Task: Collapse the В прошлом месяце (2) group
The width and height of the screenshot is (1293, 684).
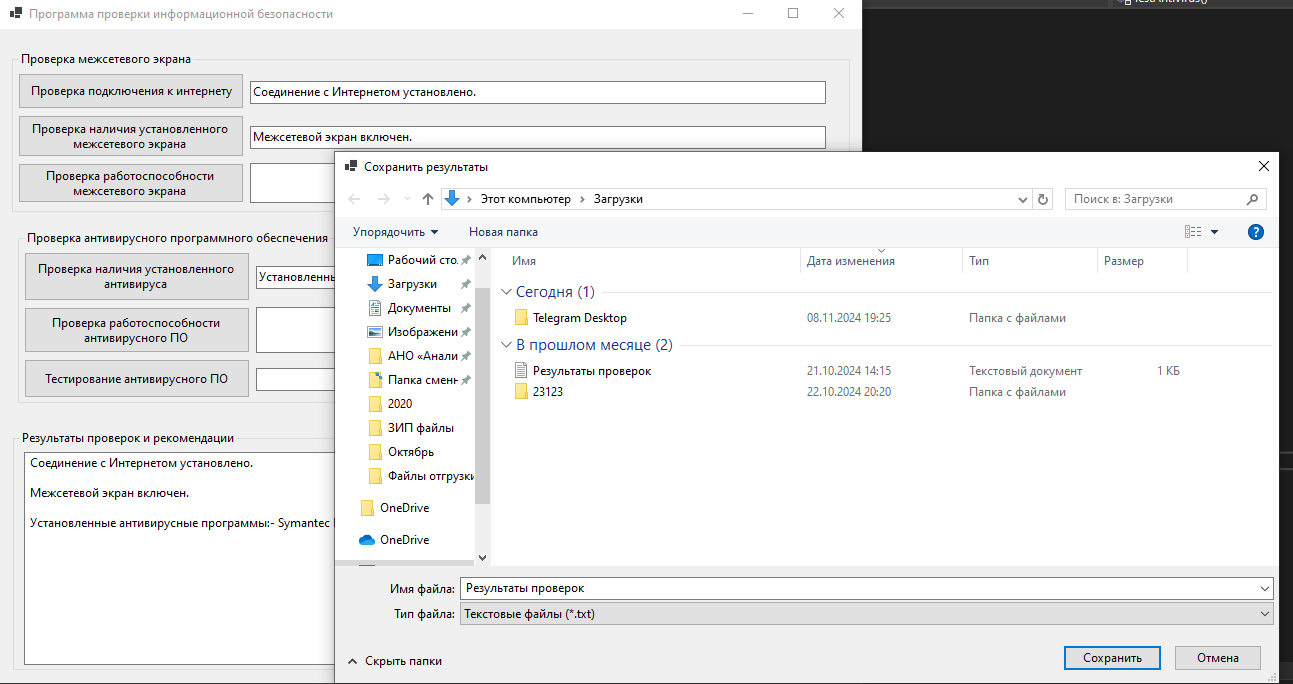Action: [506, 345]
